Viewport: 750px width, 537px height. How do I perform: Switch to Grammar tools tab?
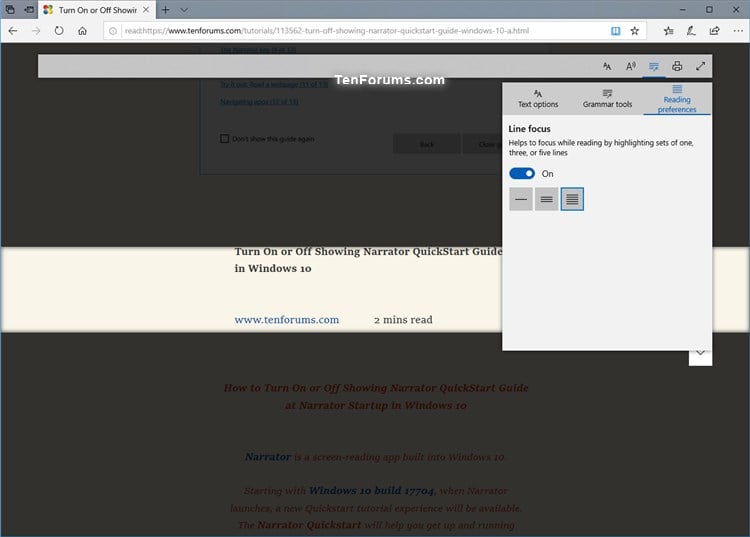607,99
